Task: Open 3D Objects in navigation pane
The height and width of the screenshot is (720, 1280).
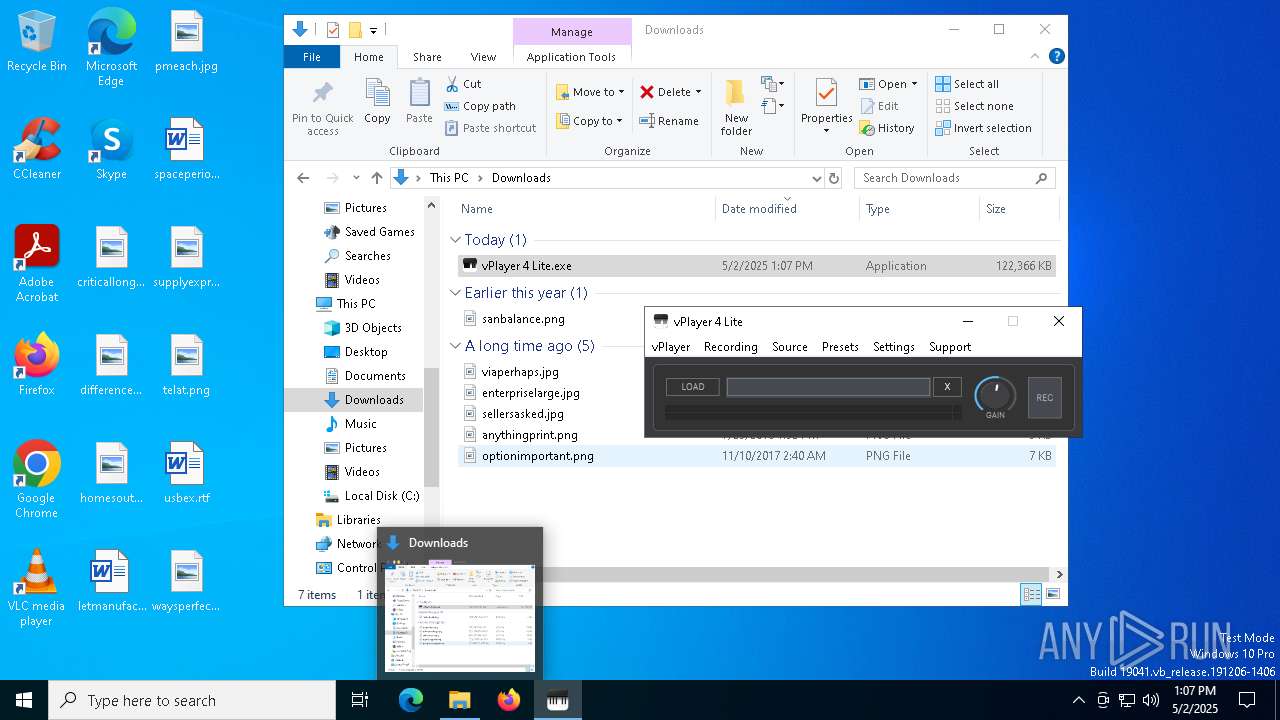Action: click(373, 328)
